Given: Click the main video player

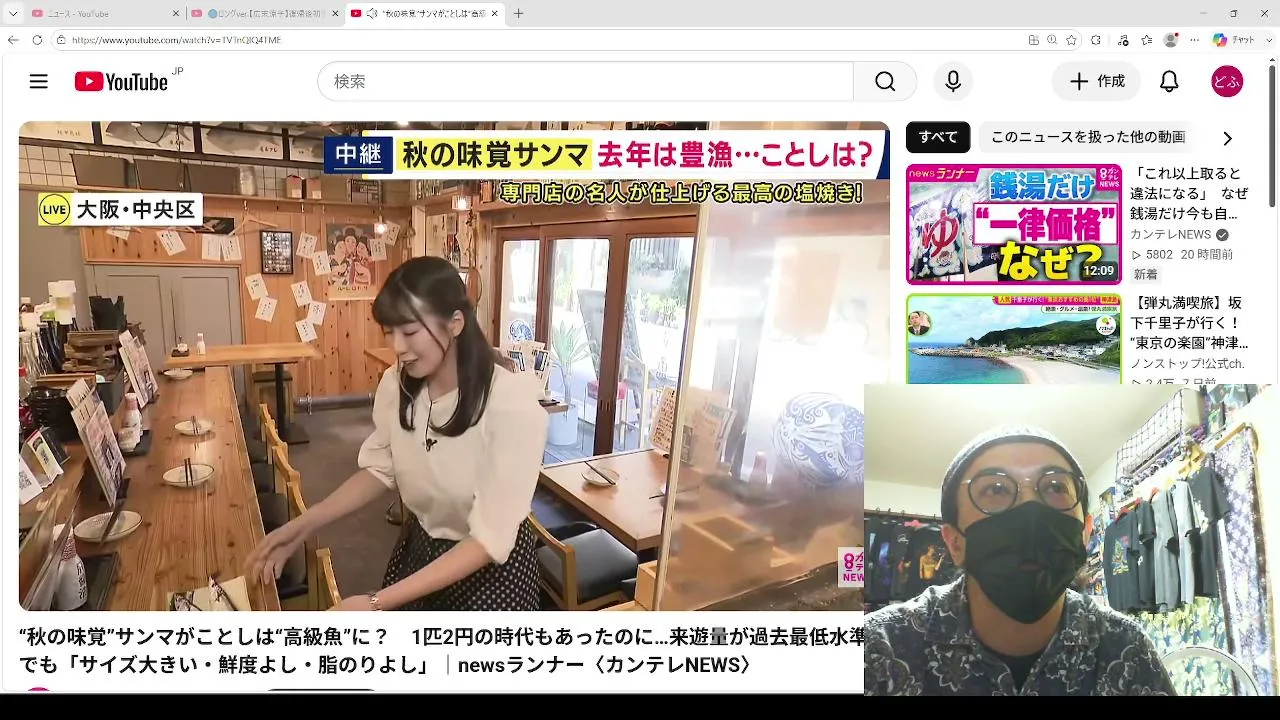Looking at the screenshot, I should coord(454,366).
